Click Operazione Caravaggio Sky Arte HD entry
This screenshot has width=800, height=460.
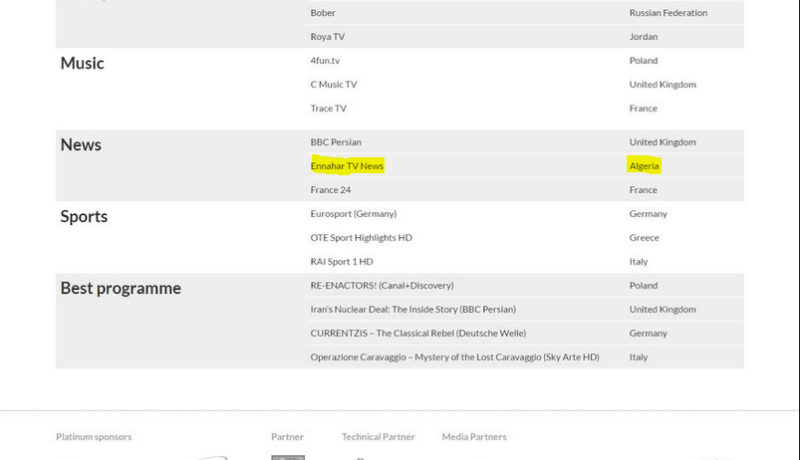pyautogui.click(x=455, y=357)
